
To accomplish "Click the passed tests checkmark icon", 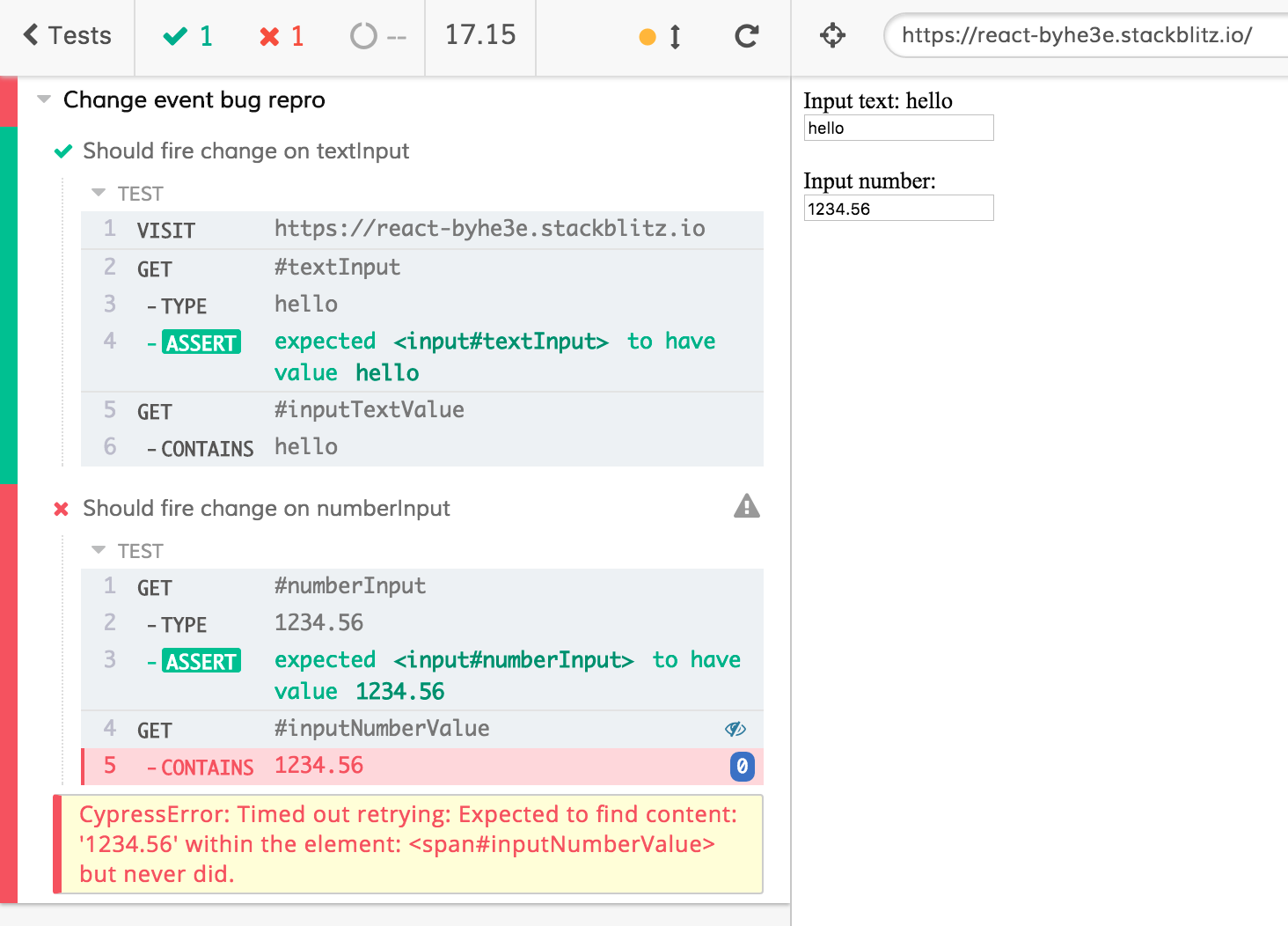I will pos(174,36).
